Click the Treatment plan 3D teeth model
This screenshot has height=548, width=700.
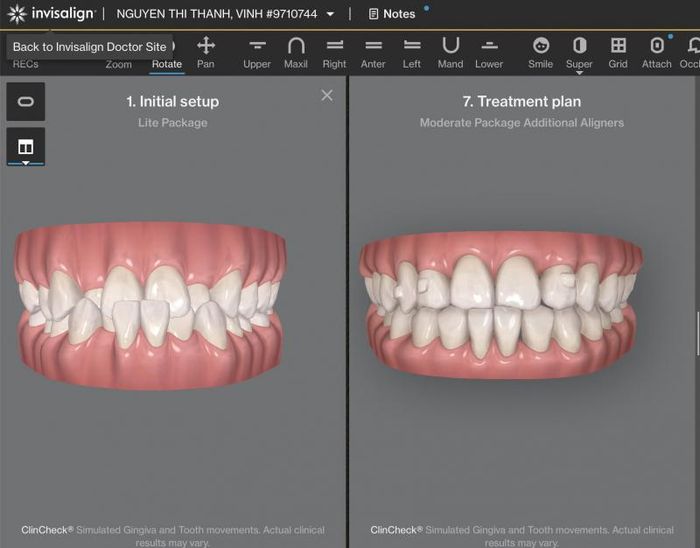coord(501,306)
